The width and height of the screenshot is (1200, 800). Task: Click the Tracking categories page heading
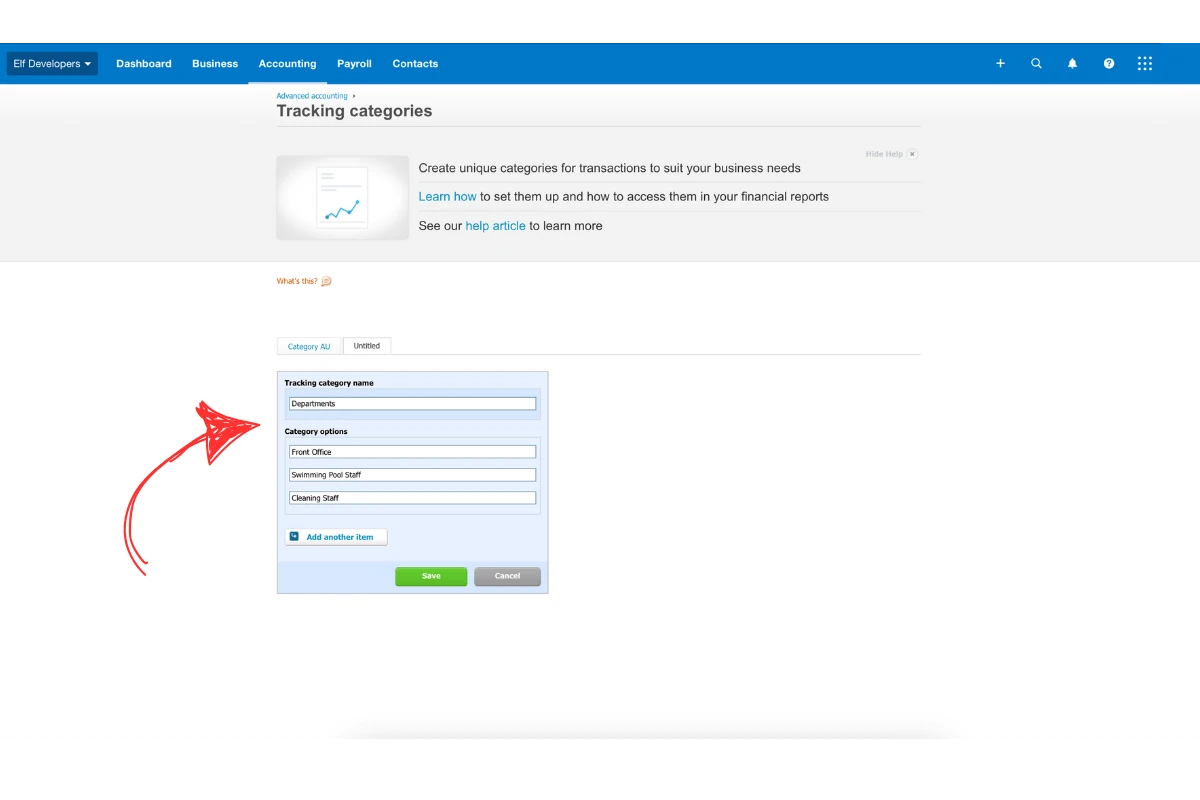click(x=354, y=111)
